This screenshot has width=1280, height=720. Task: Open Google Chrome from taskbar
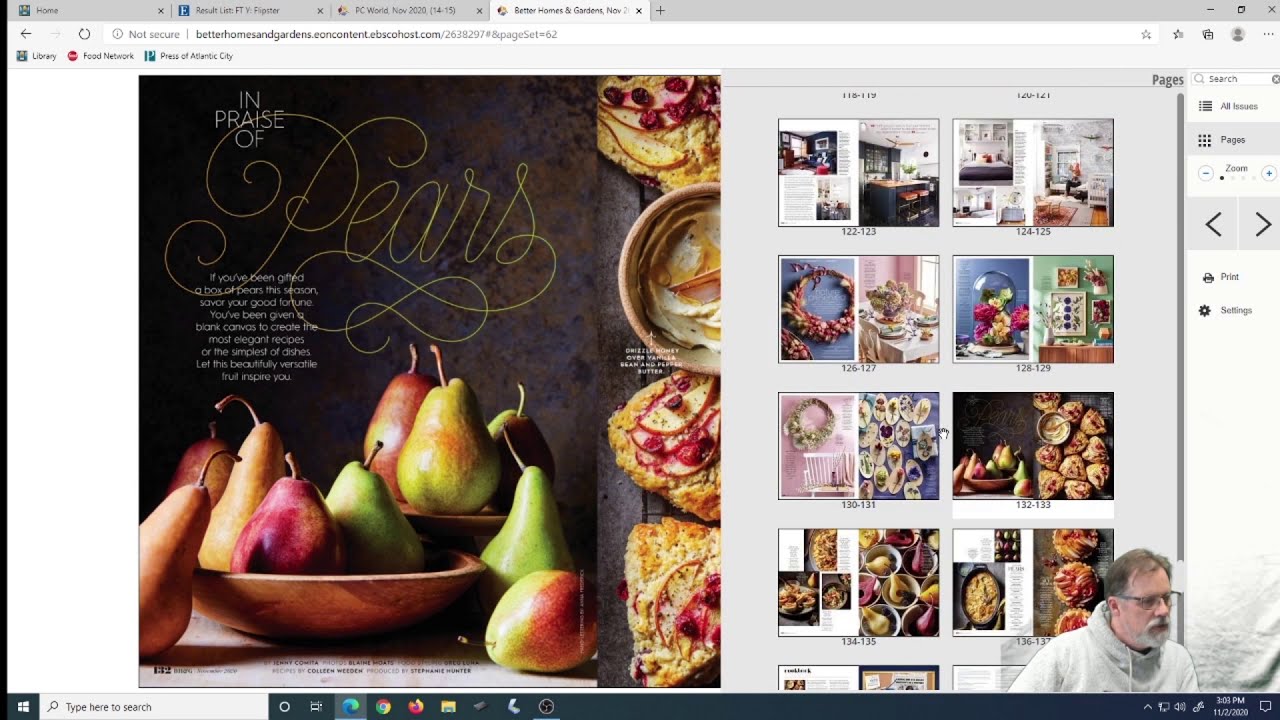(383, 707)
